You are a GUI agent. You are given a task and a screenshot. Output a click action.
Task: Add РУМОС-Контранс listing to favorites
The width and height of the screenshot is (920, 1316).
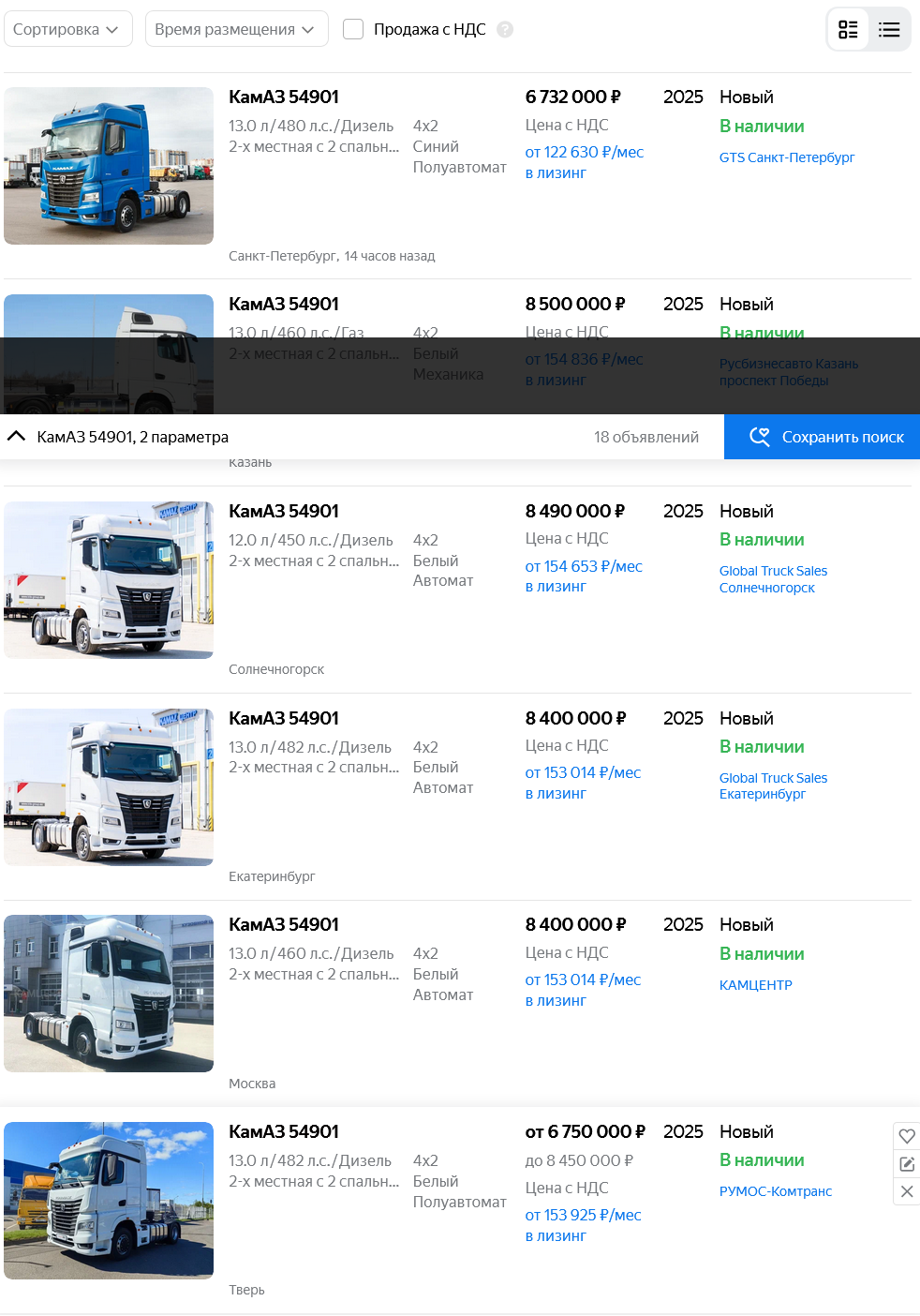907,1136
